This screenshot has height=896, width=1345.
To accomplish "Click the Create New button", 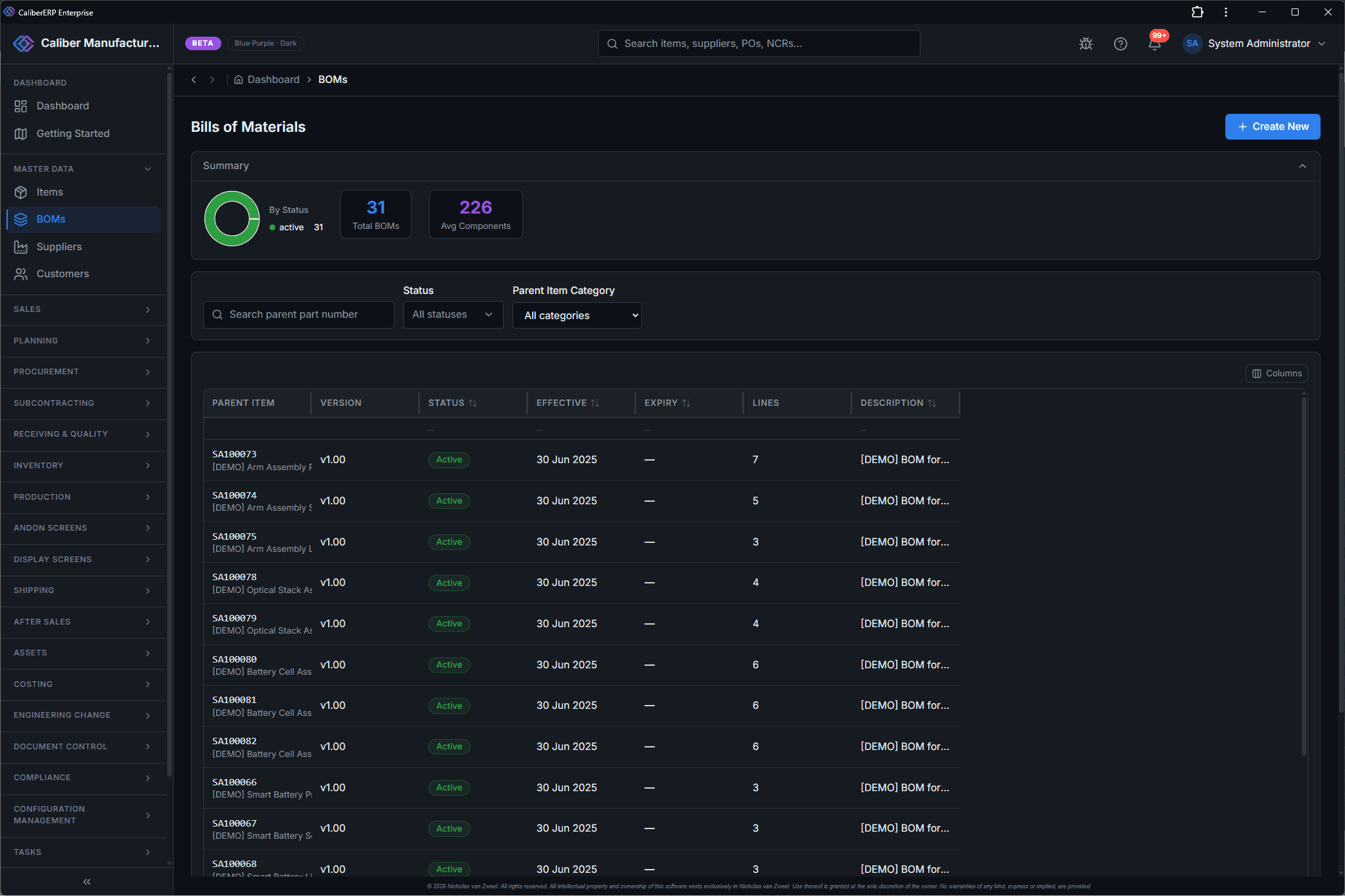I will [x=1272, y=127].
